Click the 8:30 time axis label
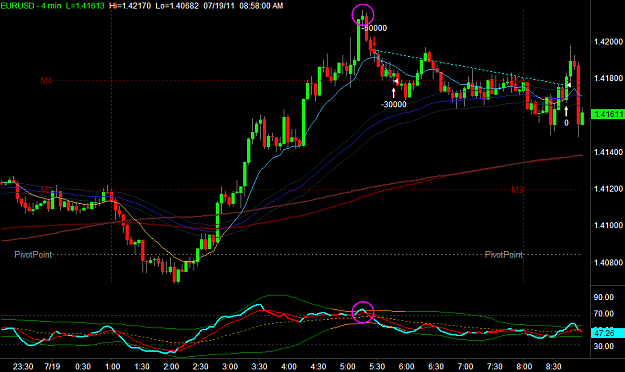 point(554,366)
